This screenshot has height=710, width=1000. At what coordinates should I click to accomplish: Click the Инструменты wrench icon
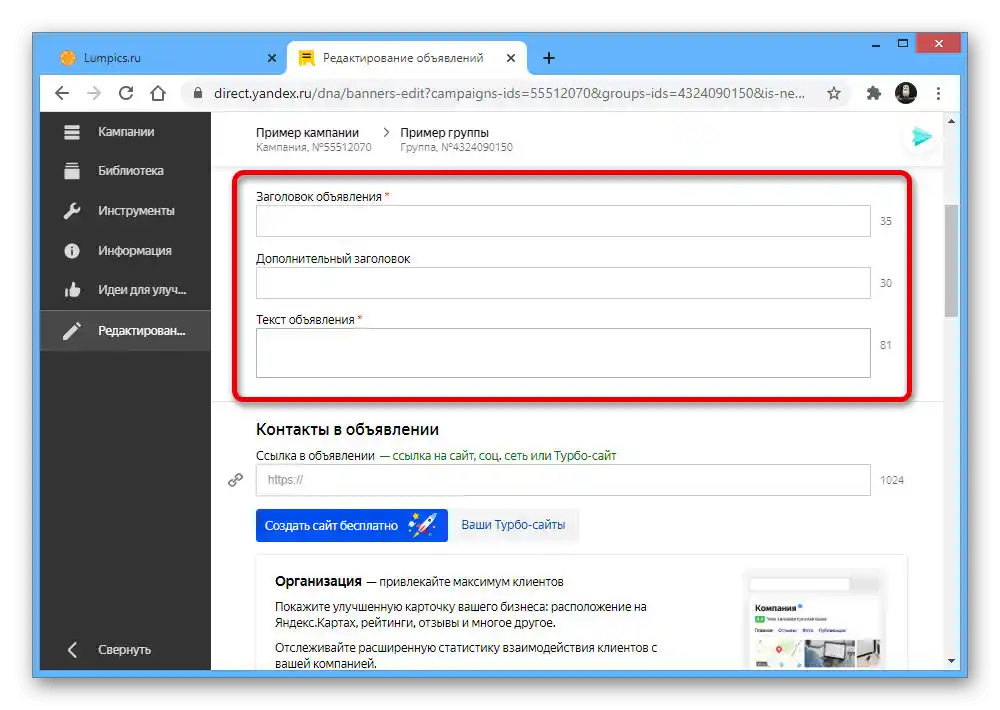[x=72, y=211]
